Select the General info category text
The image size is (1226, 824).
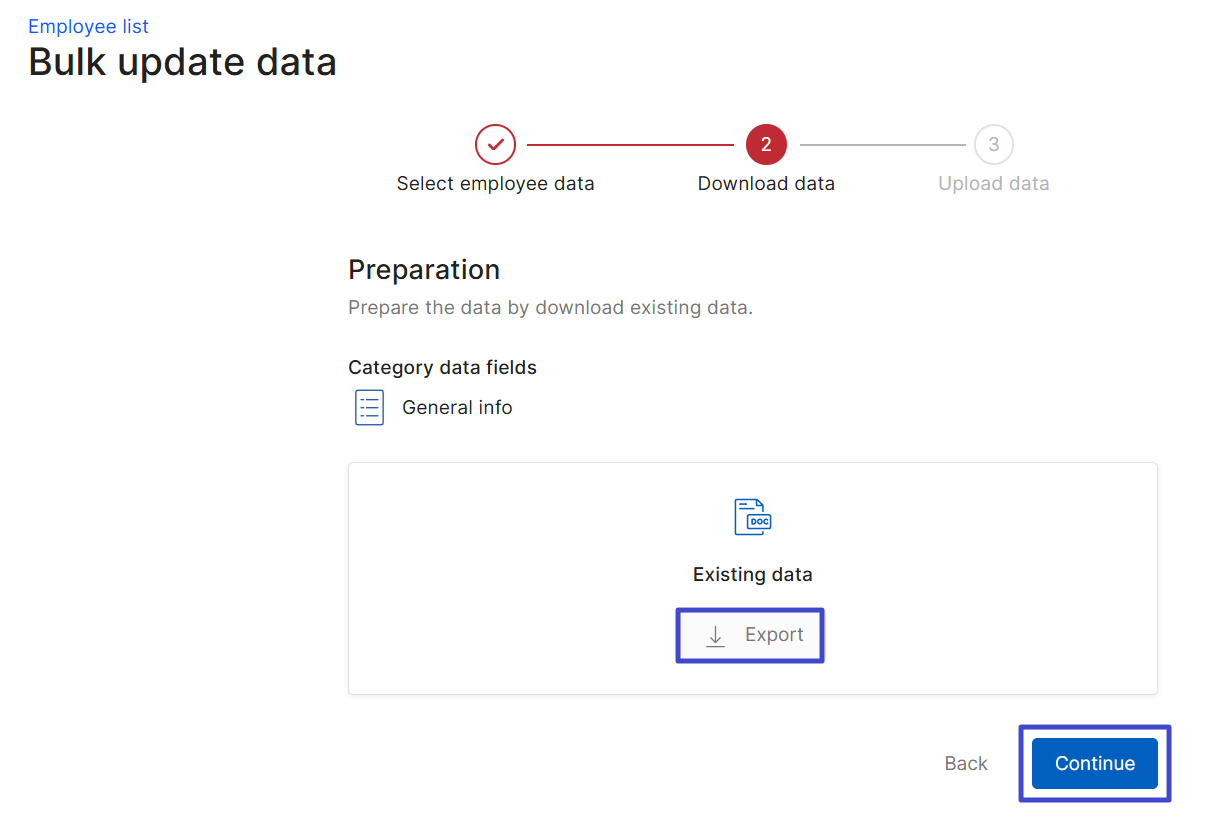click(457, 408)
